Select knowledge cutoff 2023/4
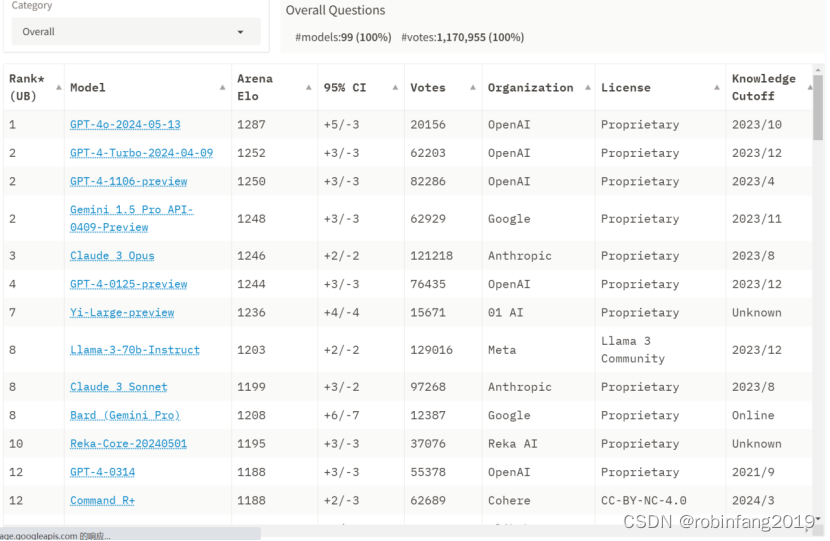Viewport: 830px width, 541px height. pyautogui.click(x=753, y=182)
